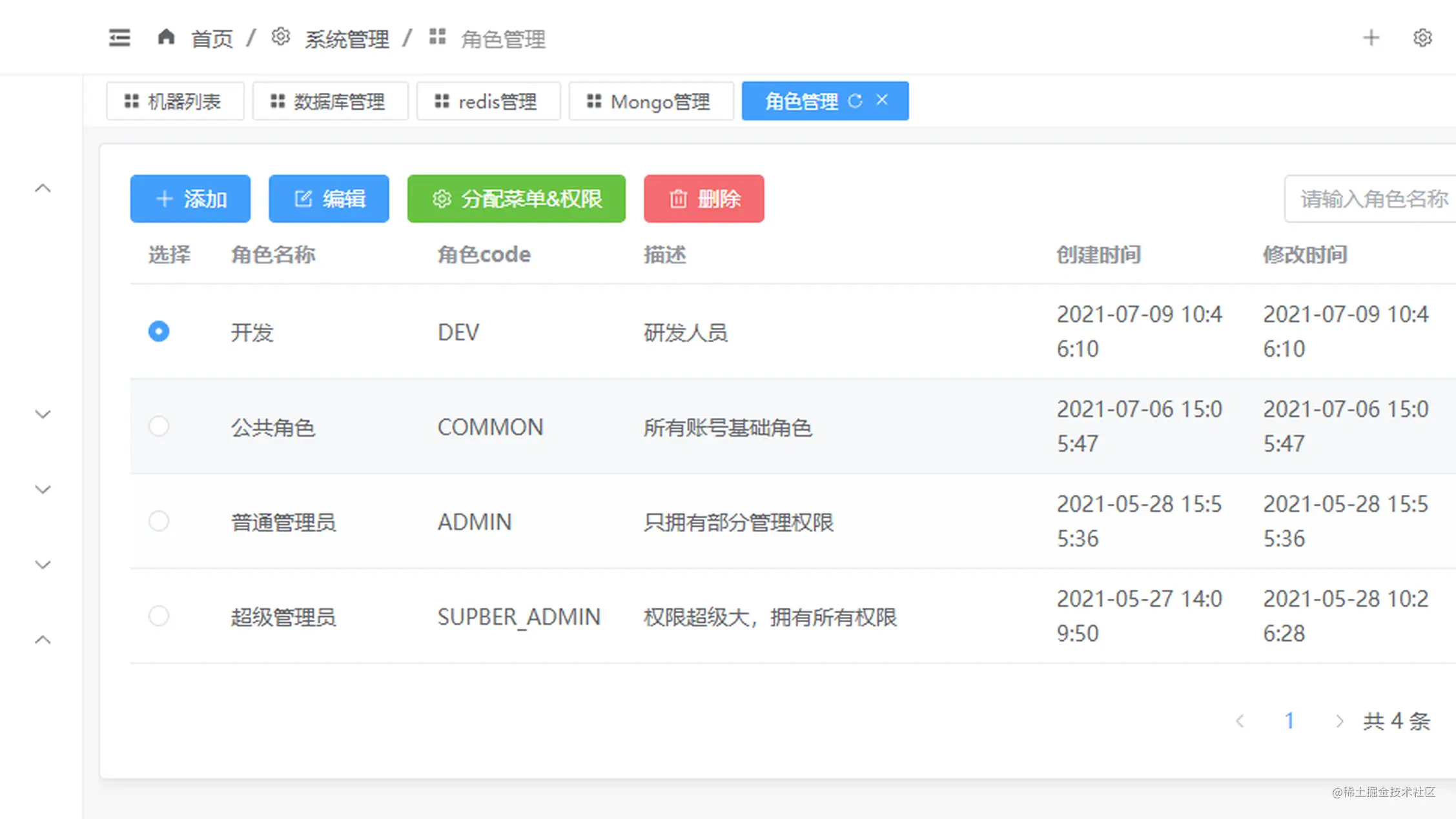This screenshot has width=1456, height=819.
Task: Click grid icon on 机器列表 tab
Action: 132,101
